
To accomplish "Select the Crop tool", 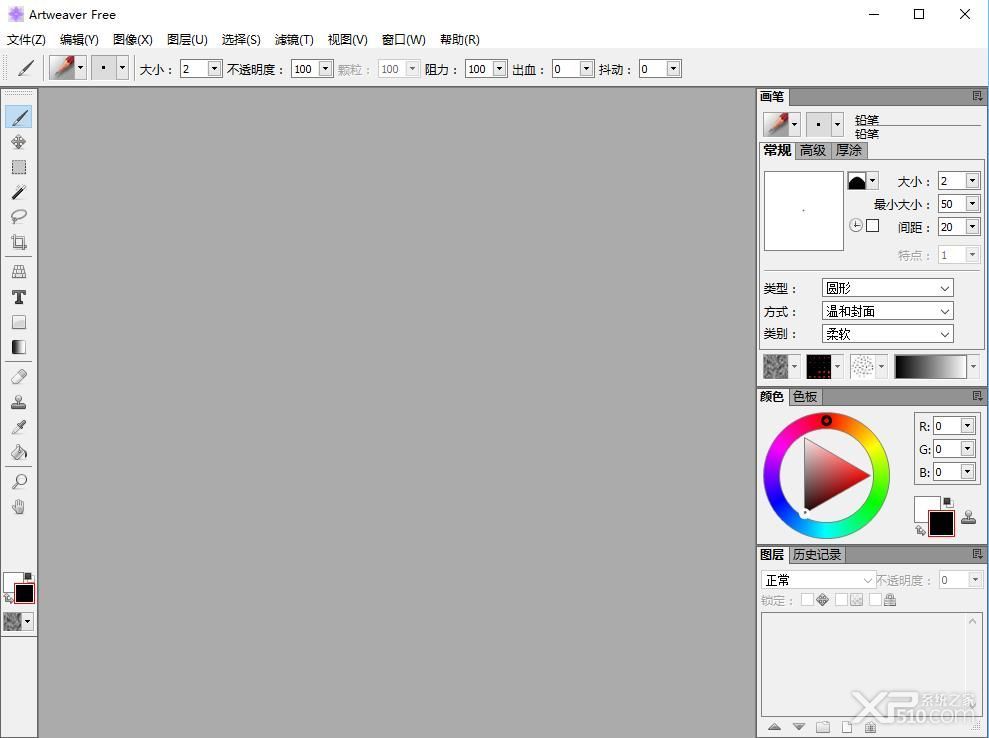I will coord(19,242).
